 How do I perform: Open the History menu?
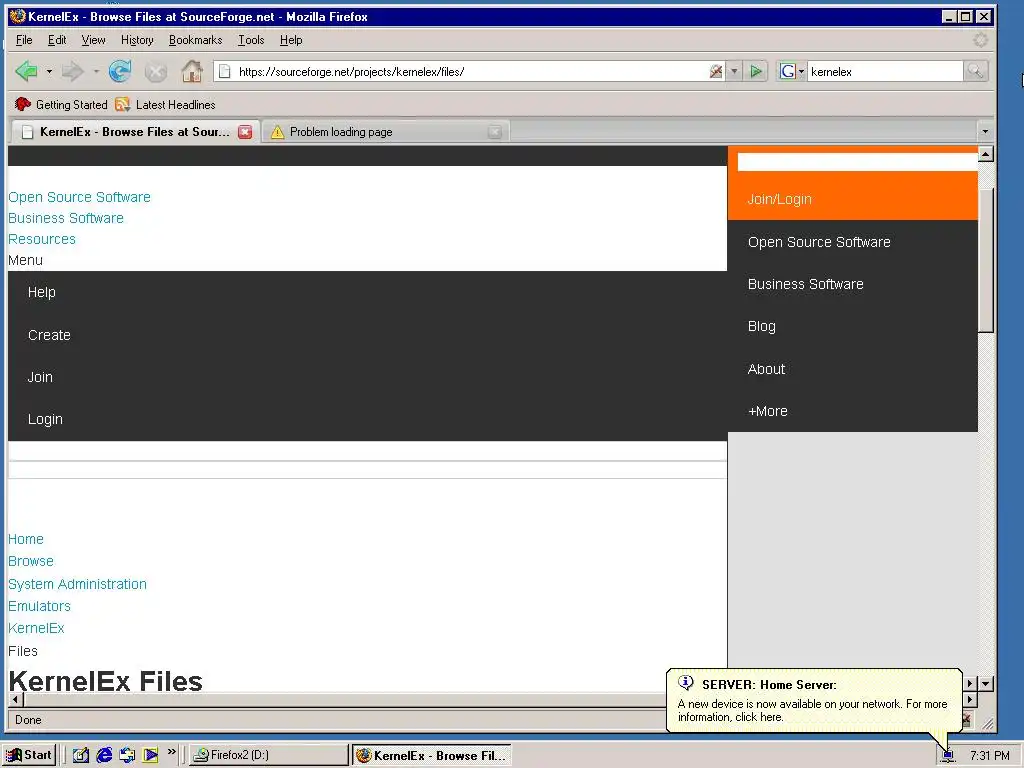click(x=137, y=40)
